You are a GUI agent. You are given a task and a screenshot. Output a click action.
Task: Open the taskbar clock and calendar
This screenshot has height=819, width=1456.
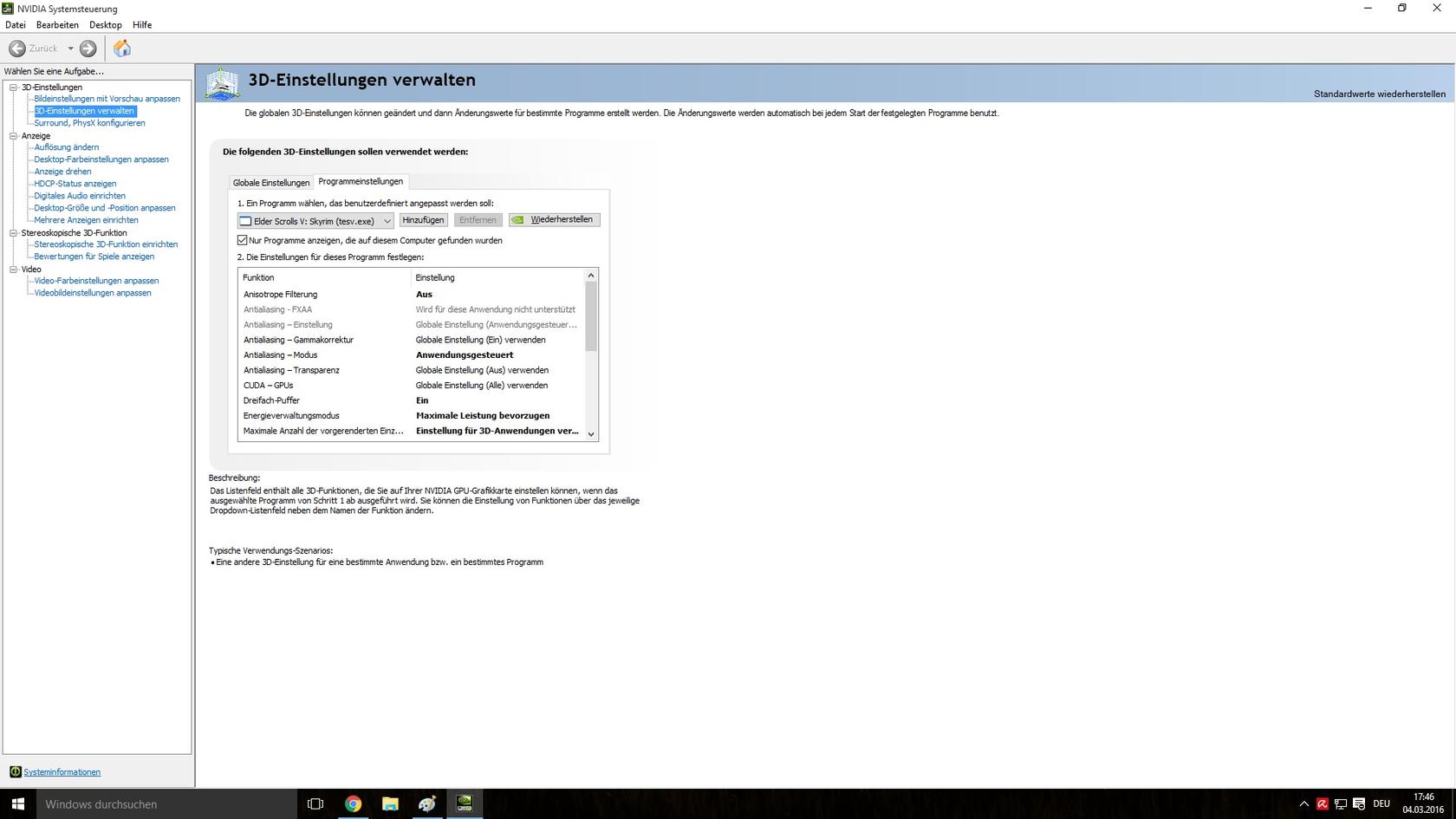pos(1423,803)
